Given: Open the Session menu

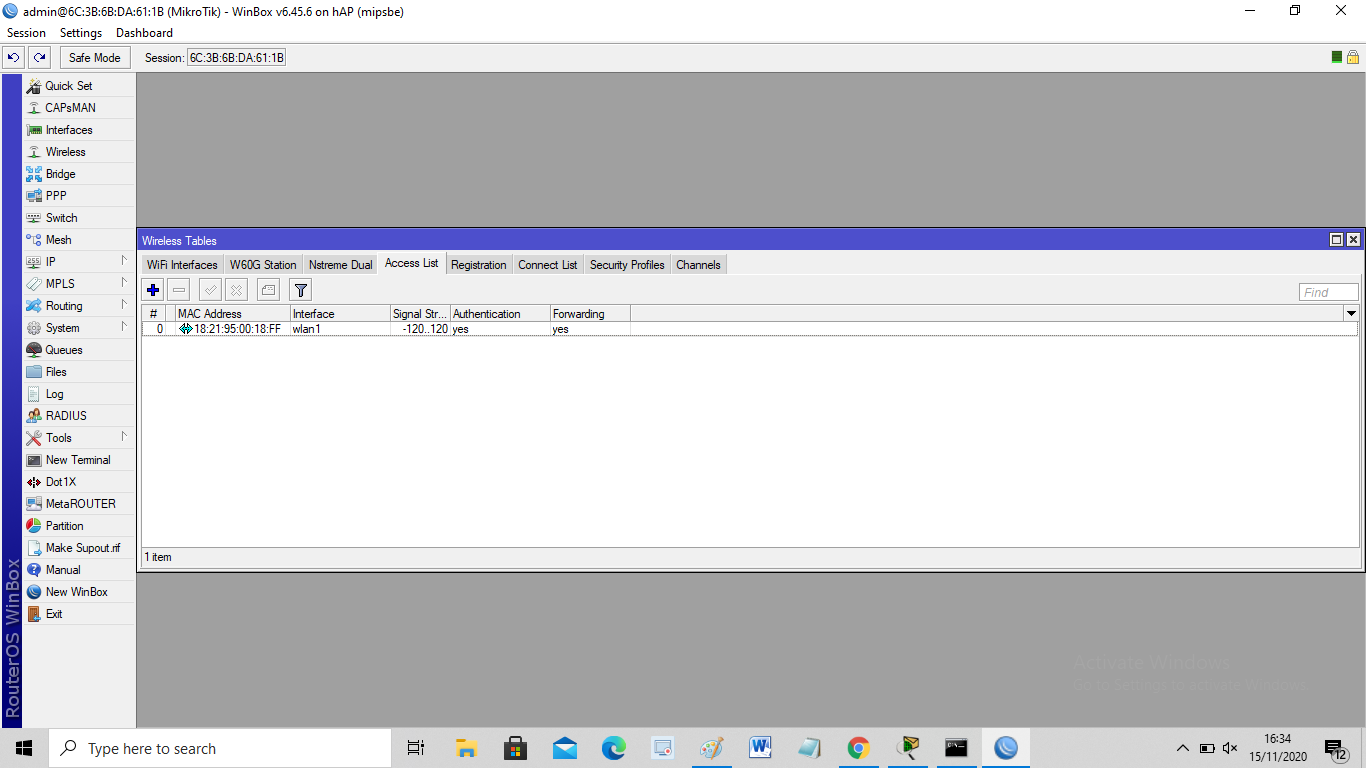Looking at the screenshot, I should [x=26, y=33].
